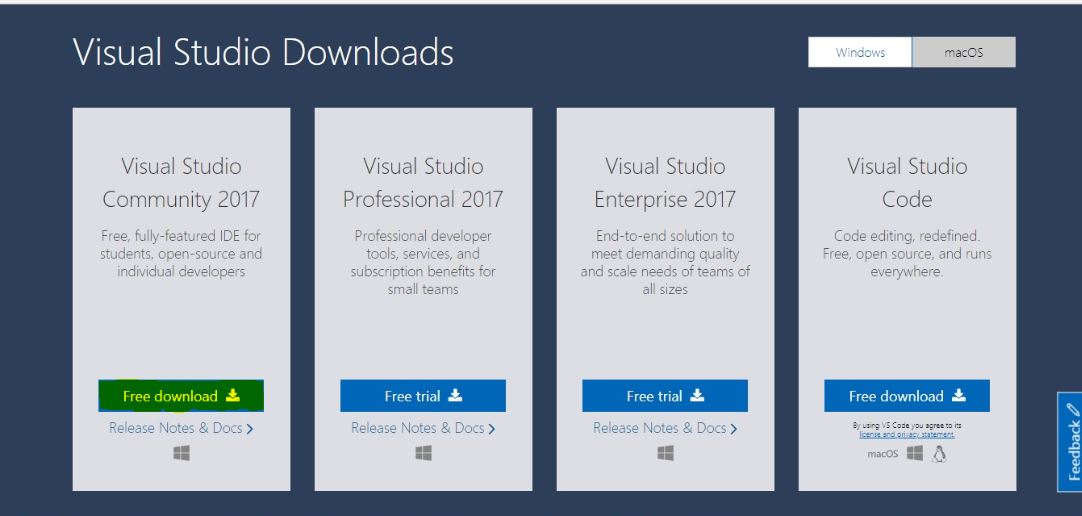Start Free trial of Visual Studio Enterprise 2017
Viewport: 1082px width, 516px height.
(x=665, y=396)
